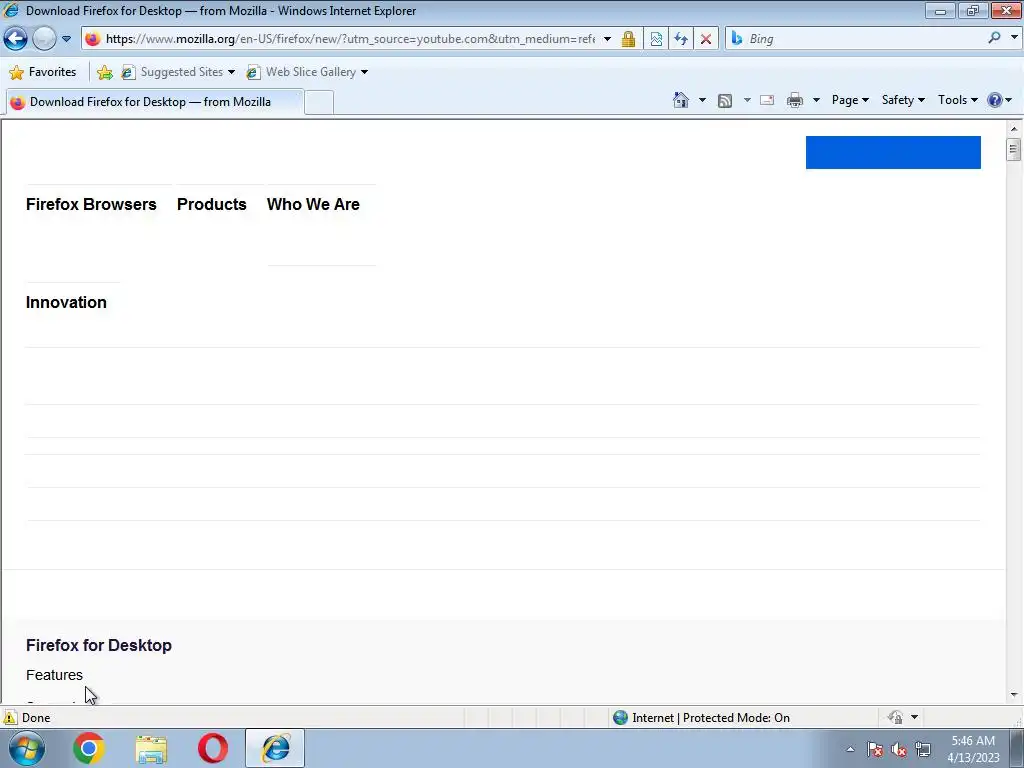Select the URL address bar field
The height and width of the screenshot is (768, 1024).
pyautogui.click(x=349, y=39)
